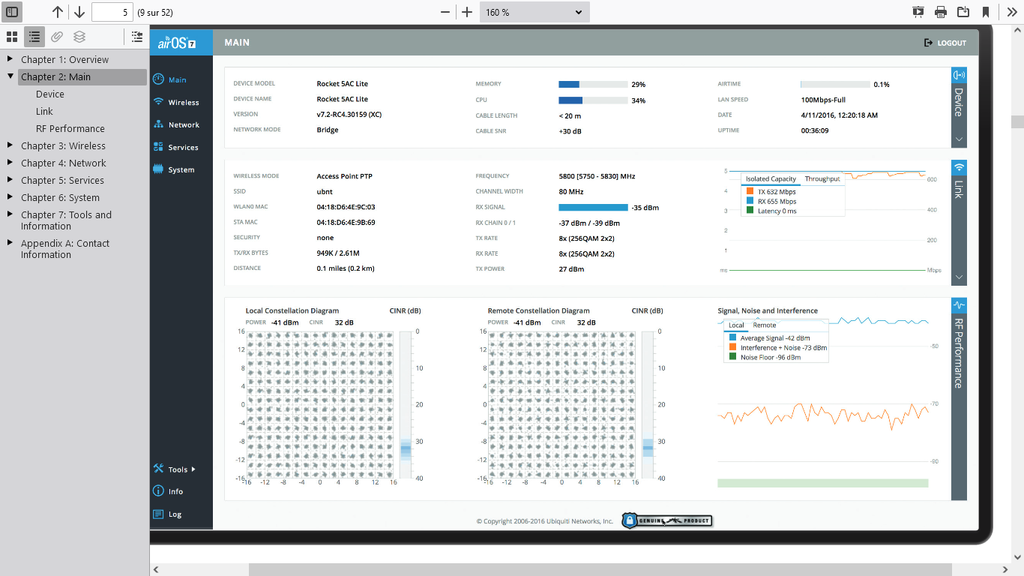Viewport: 1024px width, 576px height.
Task: Open the Link outline entry
Action: [x=44, y=112]
